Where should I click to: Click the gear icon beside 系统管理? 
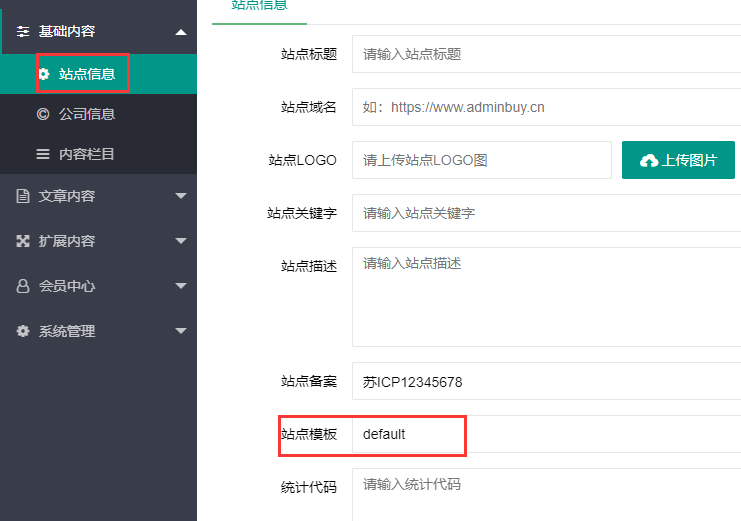tap(23, 331)
